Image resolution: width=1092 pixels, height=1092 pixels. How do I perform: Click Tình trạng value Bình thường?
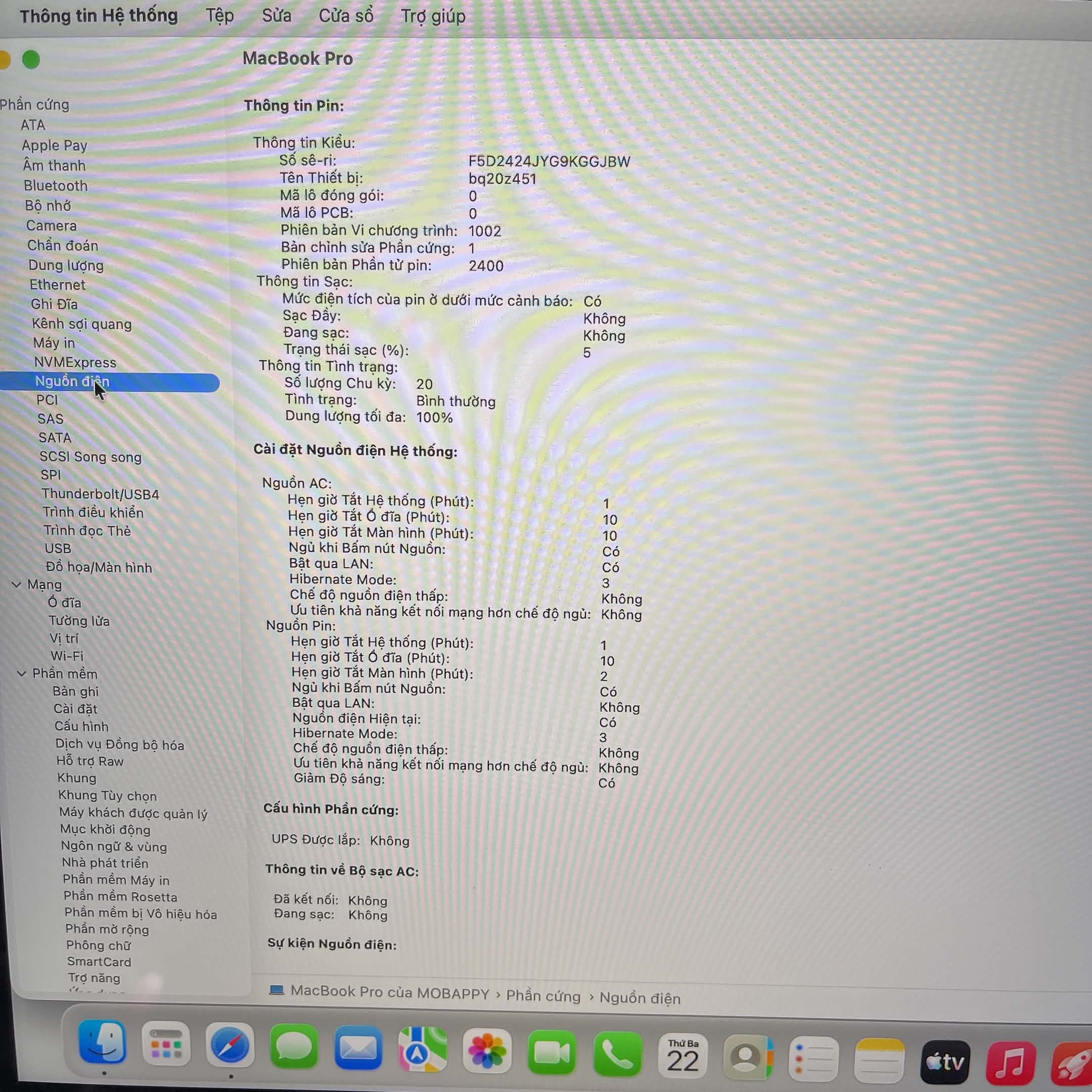point(456,401)
